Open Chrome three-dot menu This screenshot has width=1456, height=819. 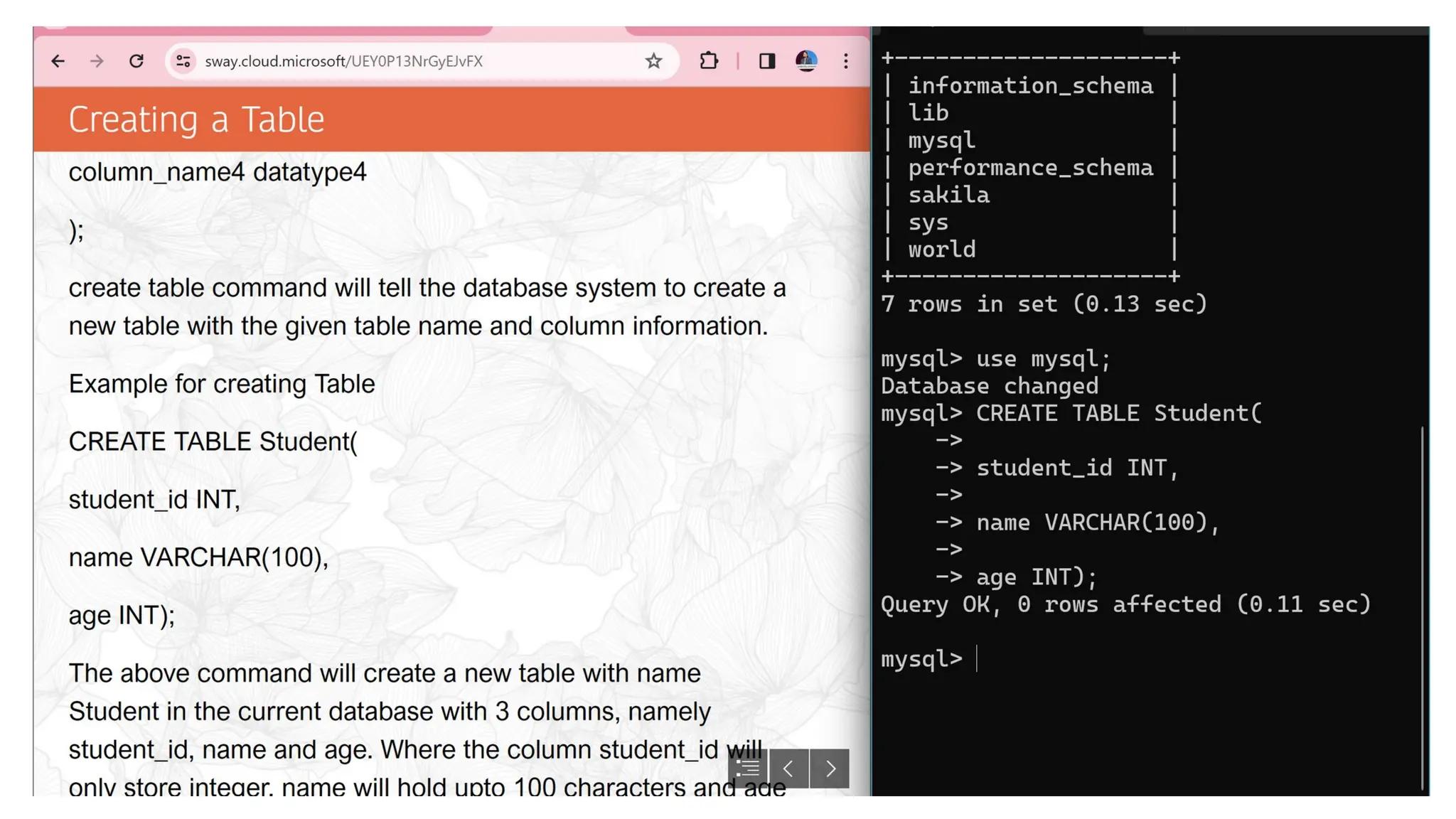[x=845, y=61]
